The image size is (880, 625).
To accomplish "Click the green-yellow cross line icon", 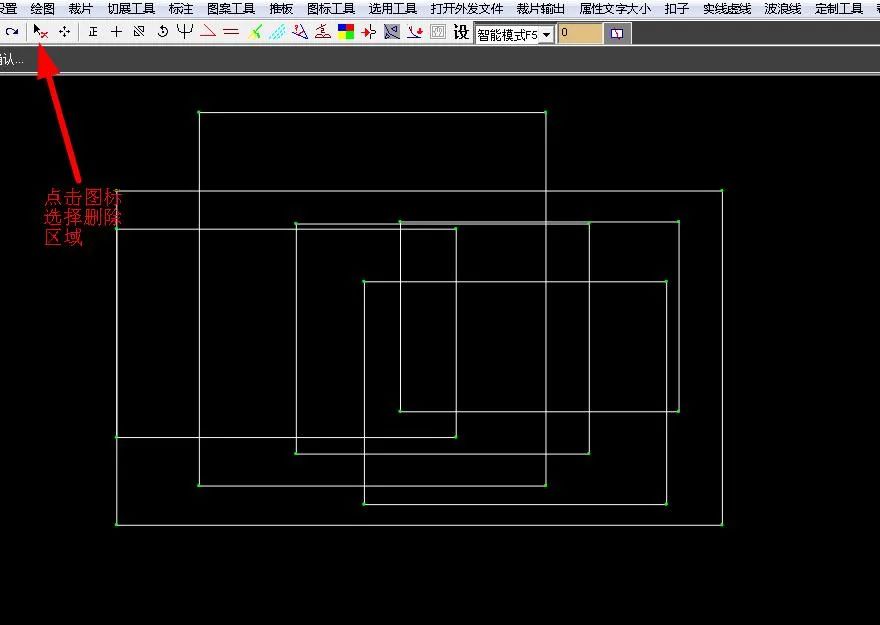I will (255, 32).
